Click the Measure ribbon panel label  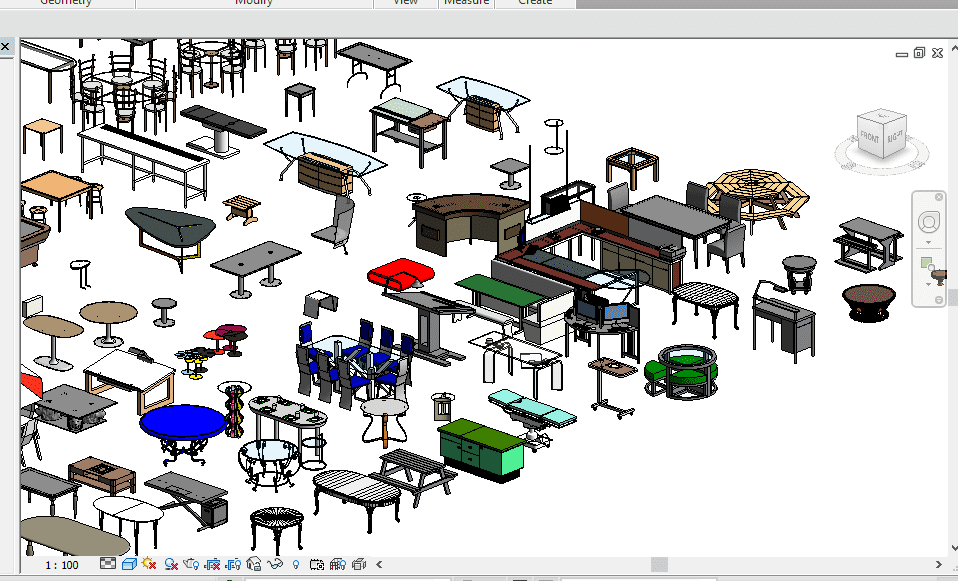click(467, 3)
